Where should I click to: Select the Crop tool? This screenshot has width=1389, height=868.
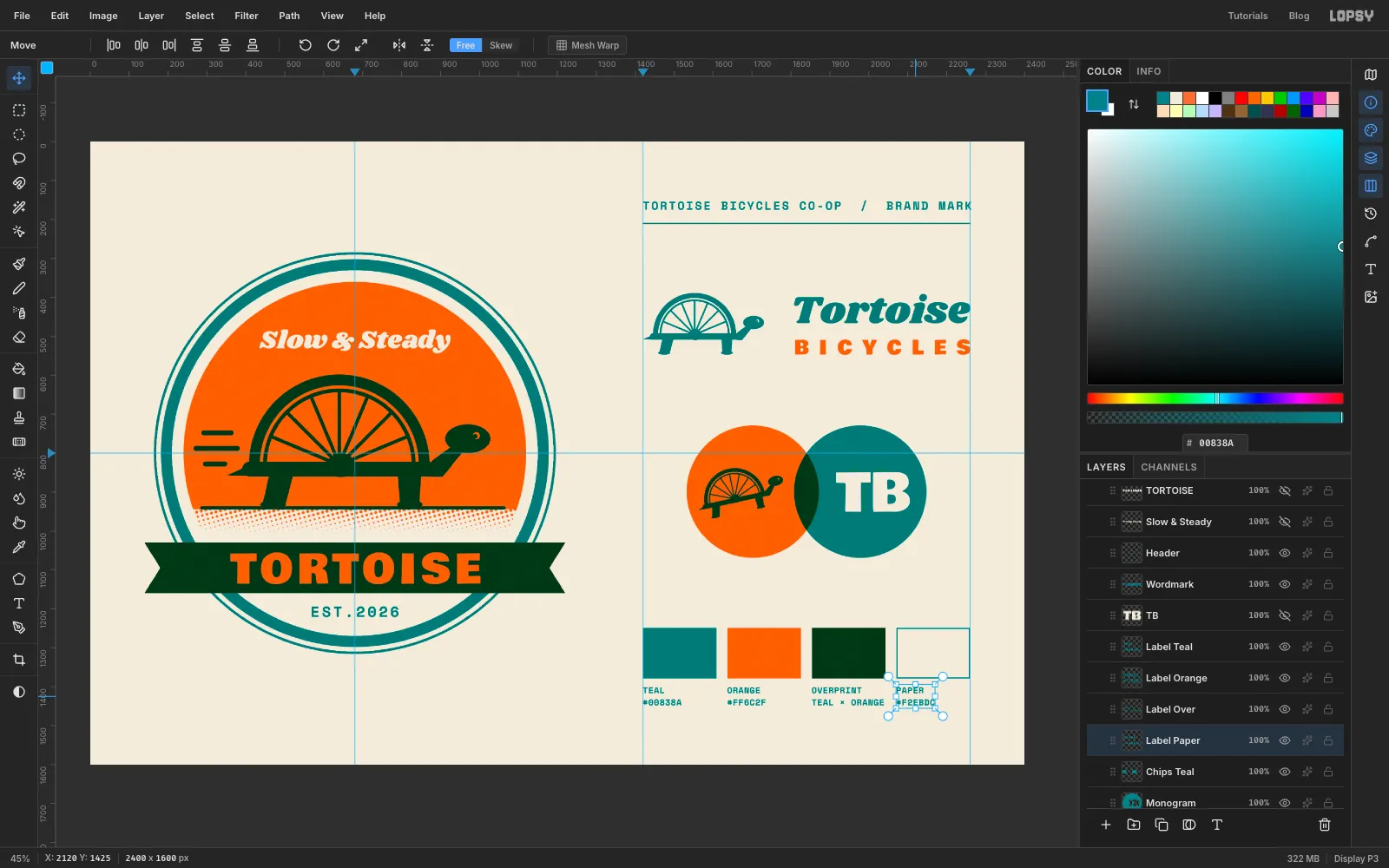pyautogui.click(x=19, y=660)
